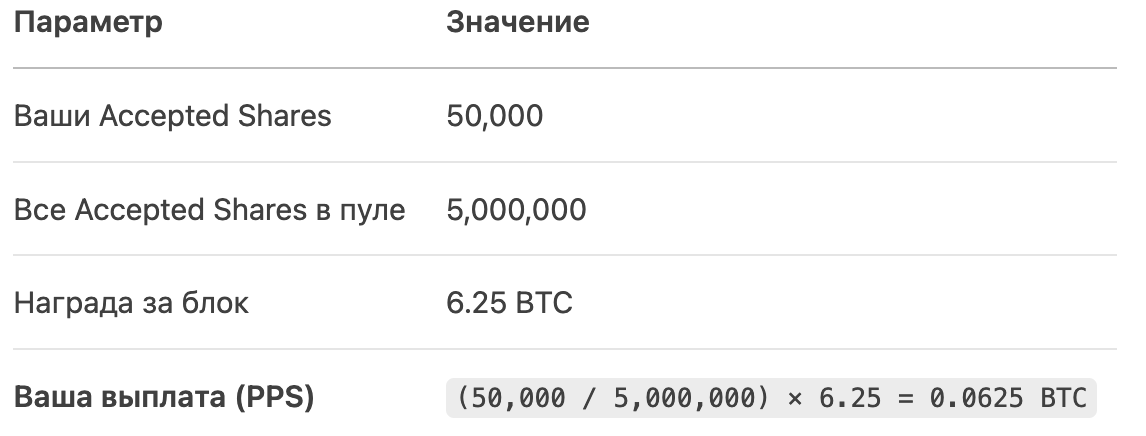Select the Все Accepted Shares в пуле label
The width and height of the screenshot is (1146, 436).
(x=209, y=210)
